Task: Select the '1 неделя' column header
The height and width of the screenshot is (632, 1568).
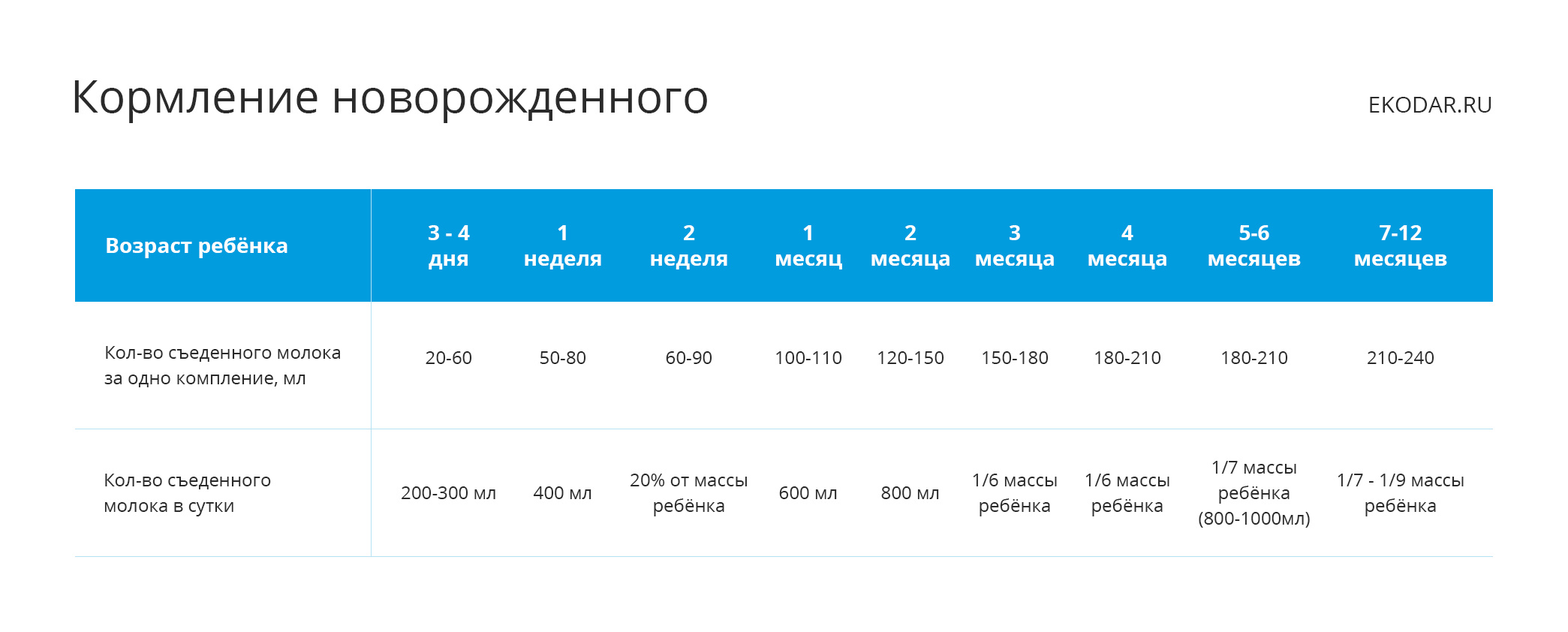Action: pyautogui.click(x=563, y=245)
